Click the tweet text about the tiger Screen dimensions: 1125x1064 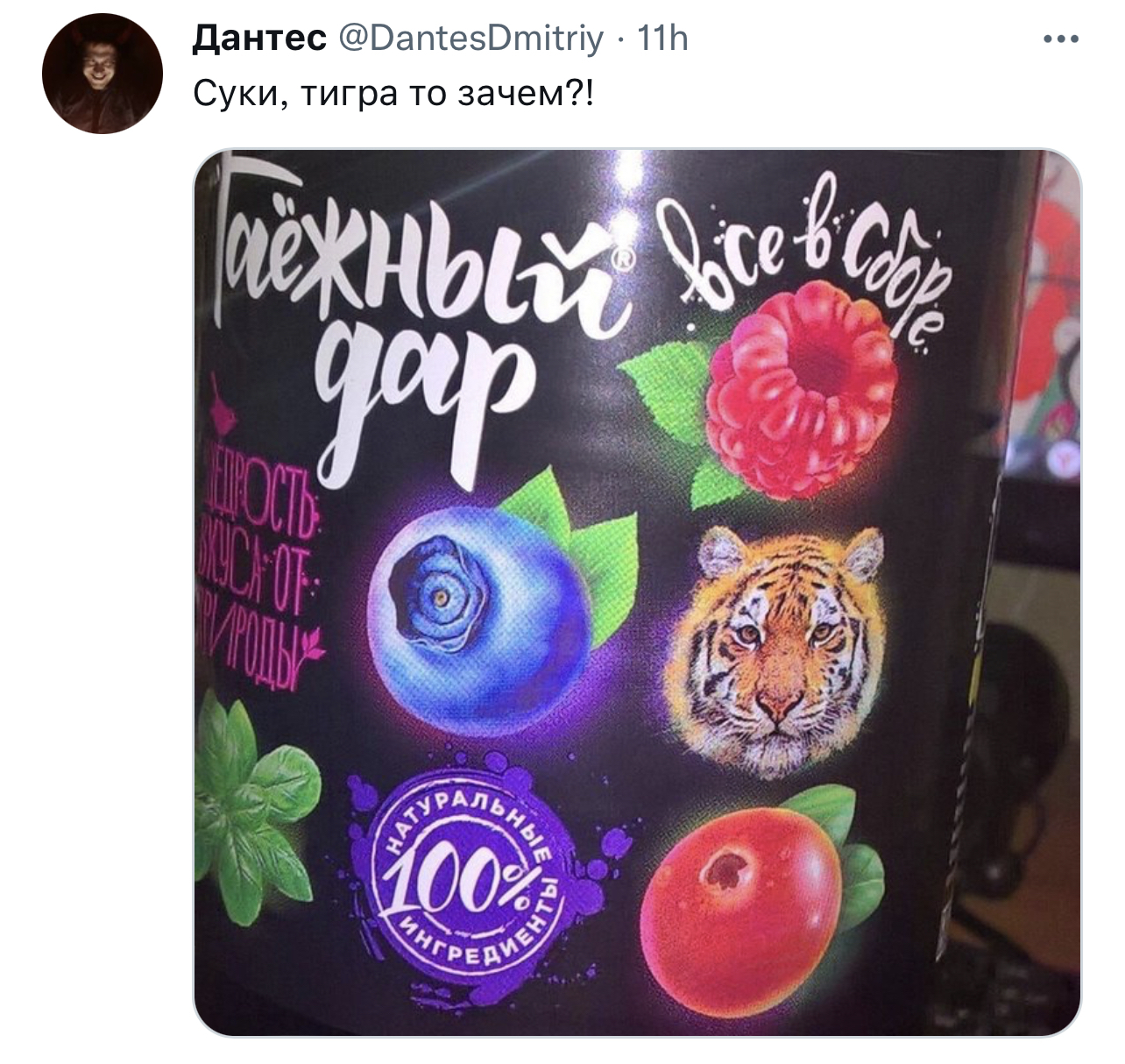click(x=393, y=92)
